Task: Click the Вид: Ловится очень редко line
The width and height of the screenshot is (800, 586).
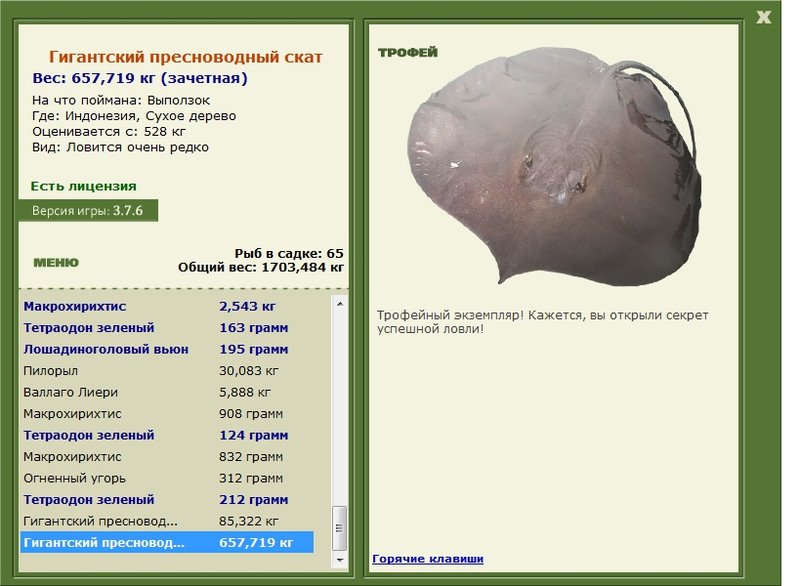Action: [120, 147]
